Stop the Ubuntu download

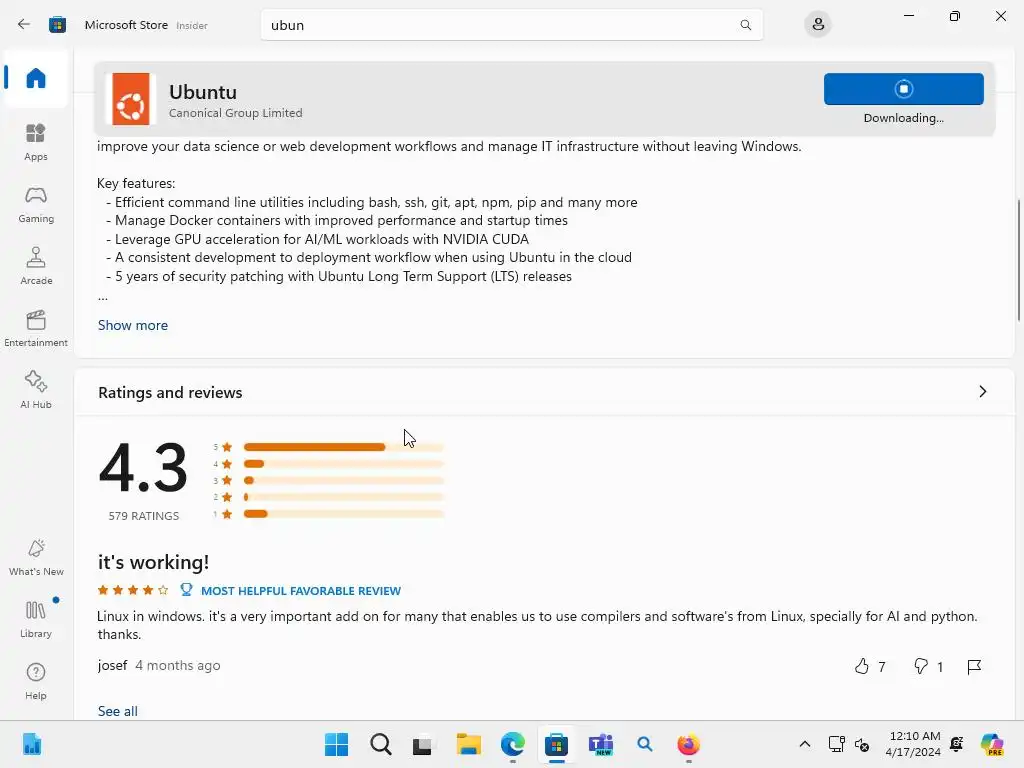[903, 89]
